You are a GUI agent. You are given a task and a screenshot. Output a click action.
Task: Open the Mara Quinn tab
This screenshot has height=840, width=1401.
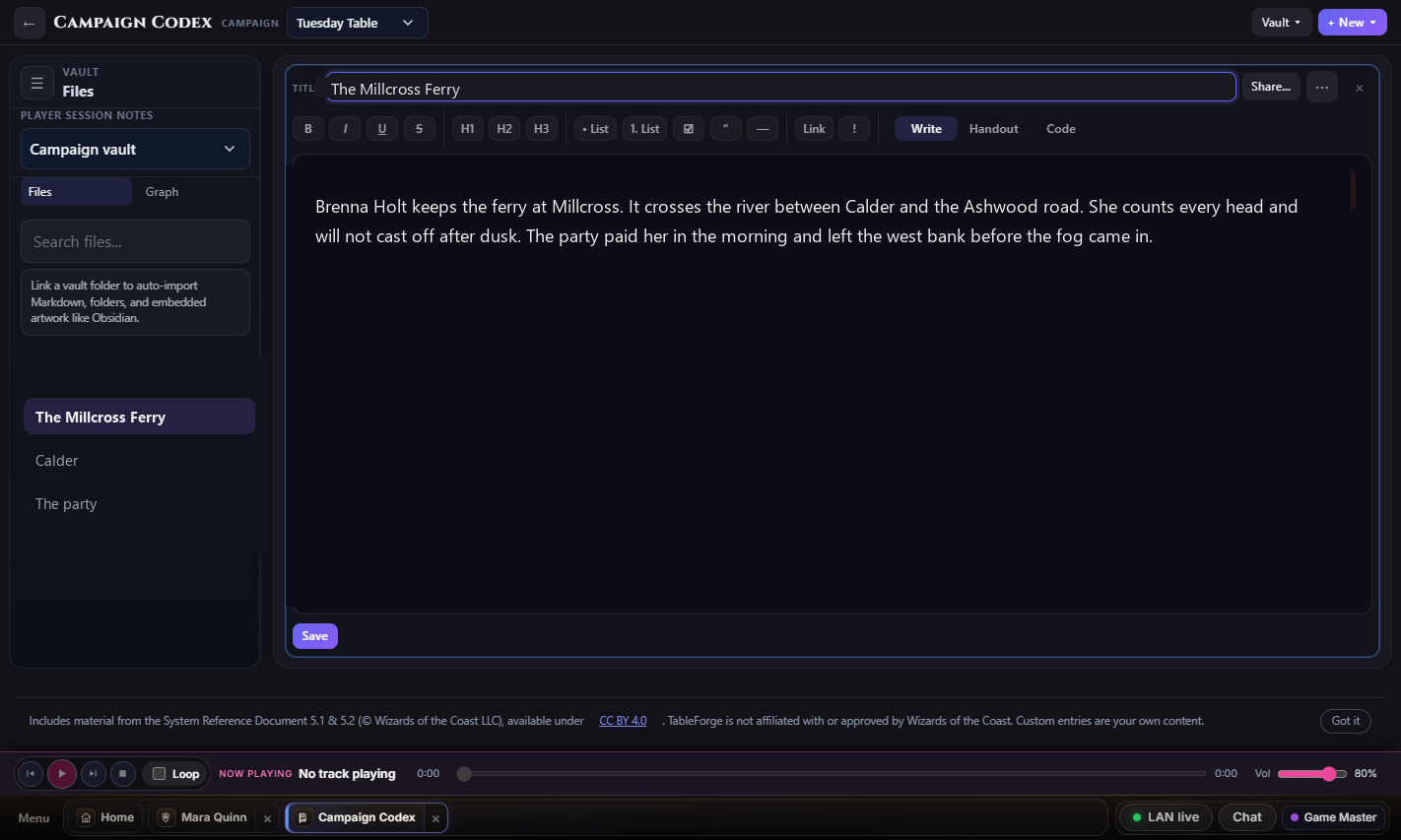(204, 817)
